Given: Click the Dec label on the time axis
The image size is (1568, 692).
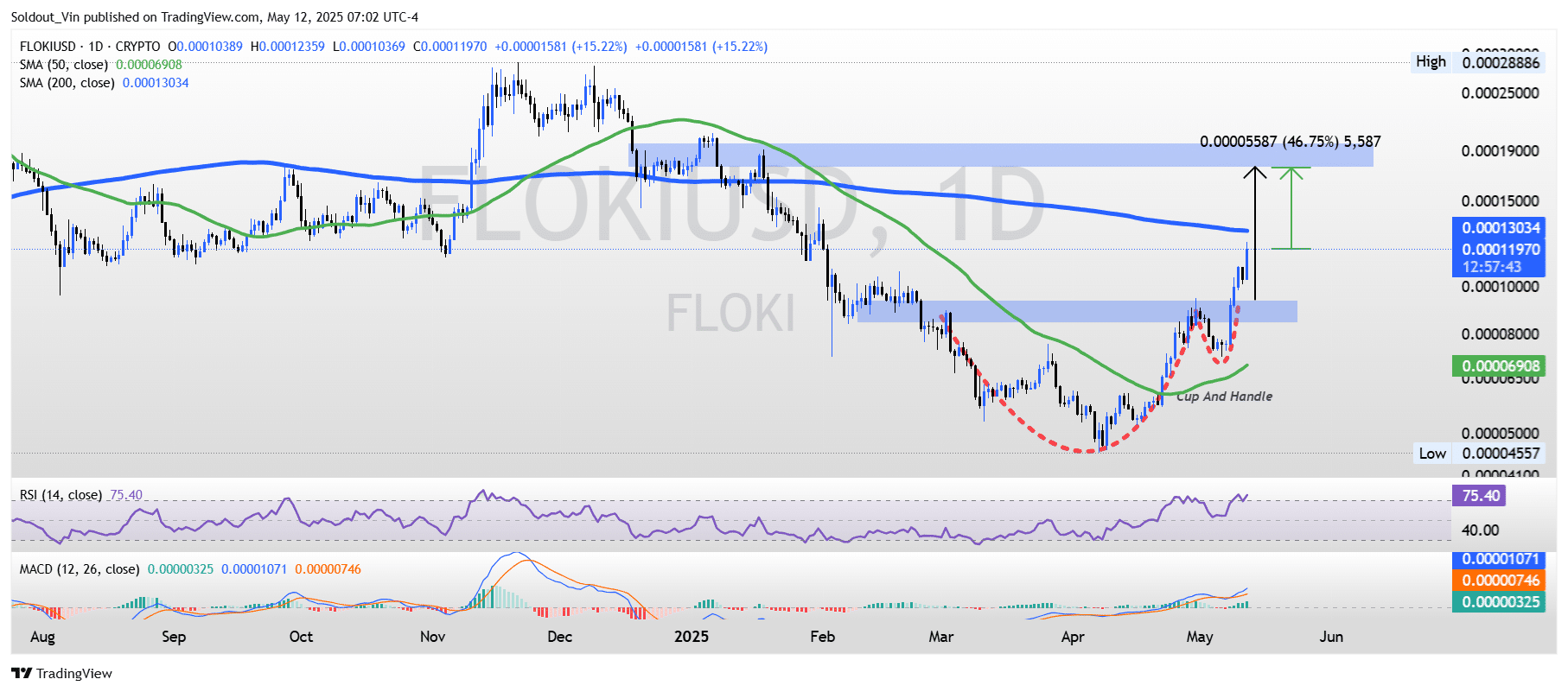Looking at the screenshot, I should point(559,637).
